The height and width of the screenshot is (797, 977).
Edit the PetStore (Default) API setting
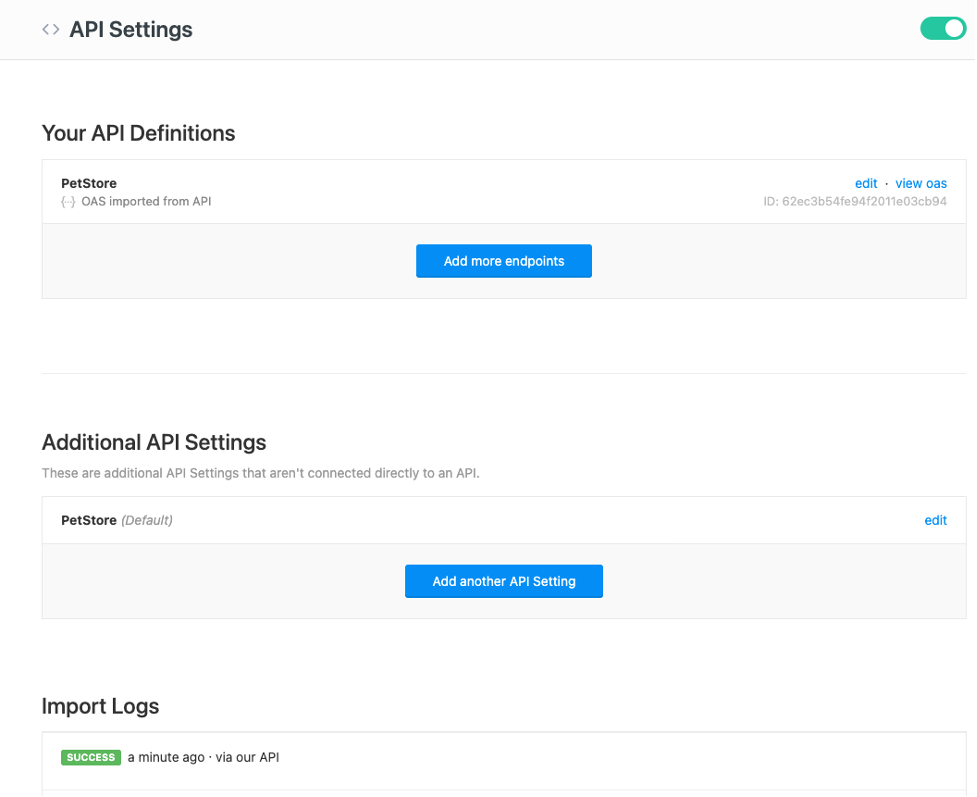point(935,520)
